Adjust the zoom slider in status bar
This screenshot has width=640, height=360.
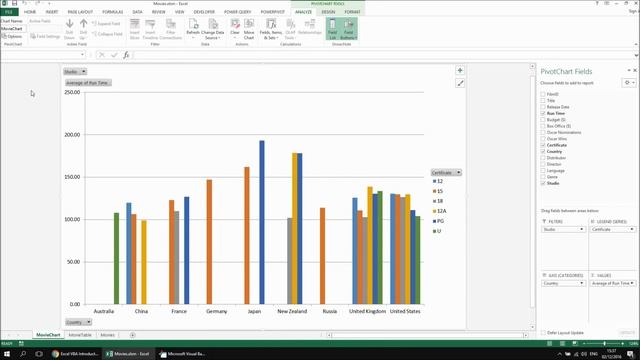(604, 344)
